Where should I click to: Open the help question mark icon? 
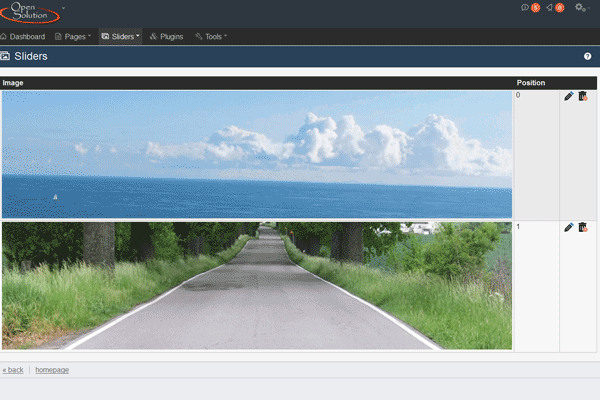(x=588, y=57)
